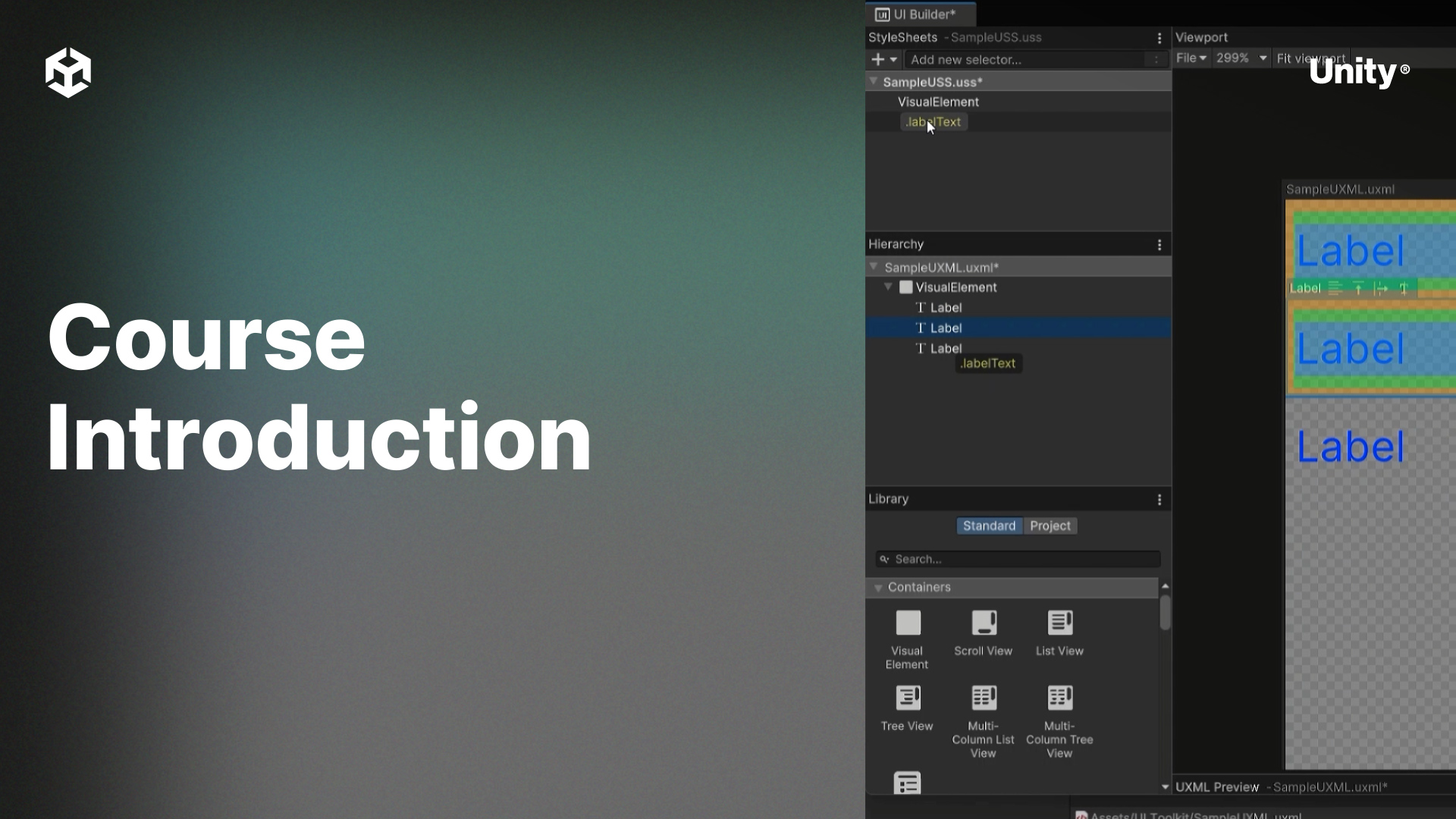The height and width of the screenshot is (819, 1456).
Task: Switch Library to Standard view
Action: pyautogui.click(x=989, y=526)
